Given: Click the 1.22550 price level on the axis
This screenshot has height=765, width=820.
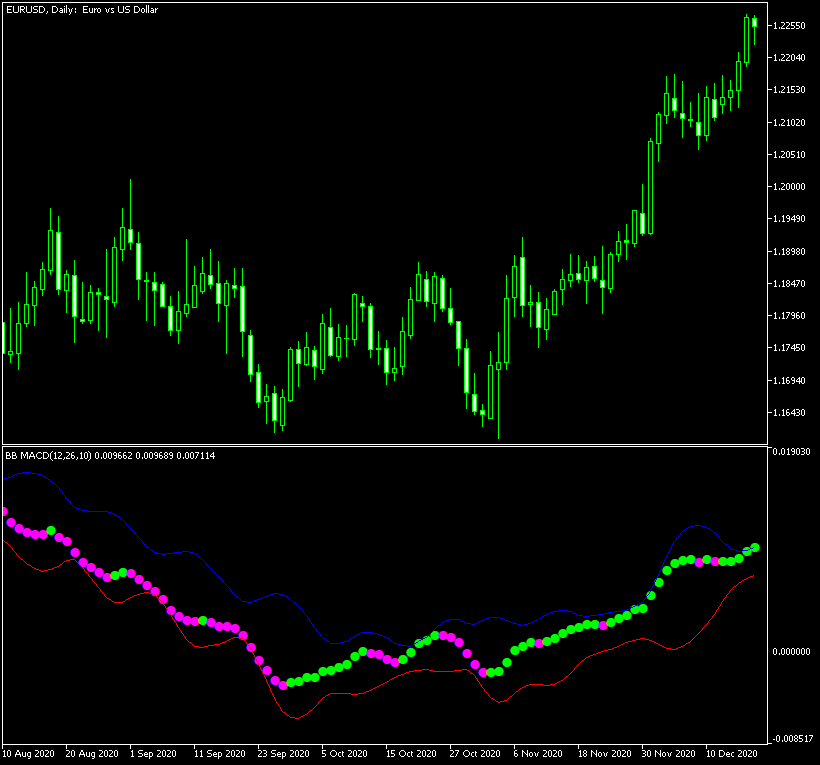Looking at the screenshot, I should [791, 25].
